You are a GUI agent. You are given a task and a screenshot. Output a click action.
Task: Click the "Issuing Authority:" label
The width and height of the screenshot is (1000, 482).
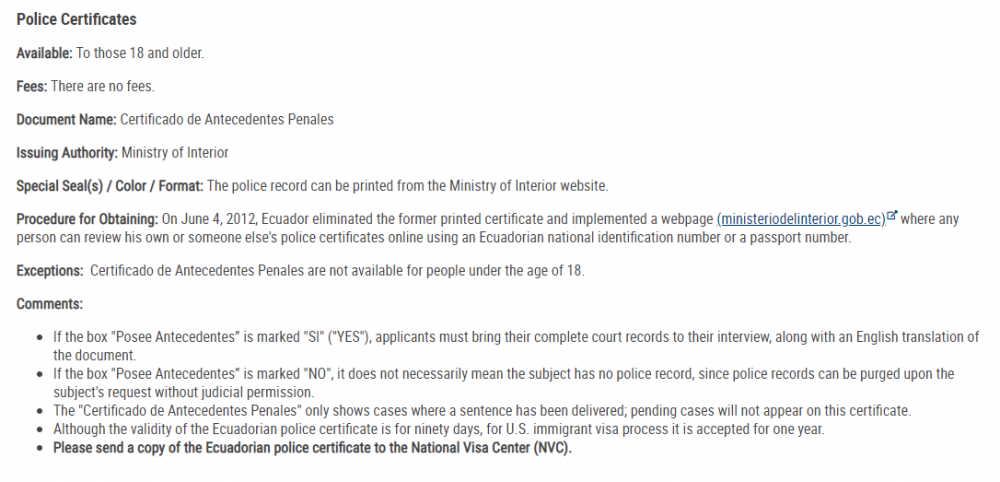tap(68, 153)
